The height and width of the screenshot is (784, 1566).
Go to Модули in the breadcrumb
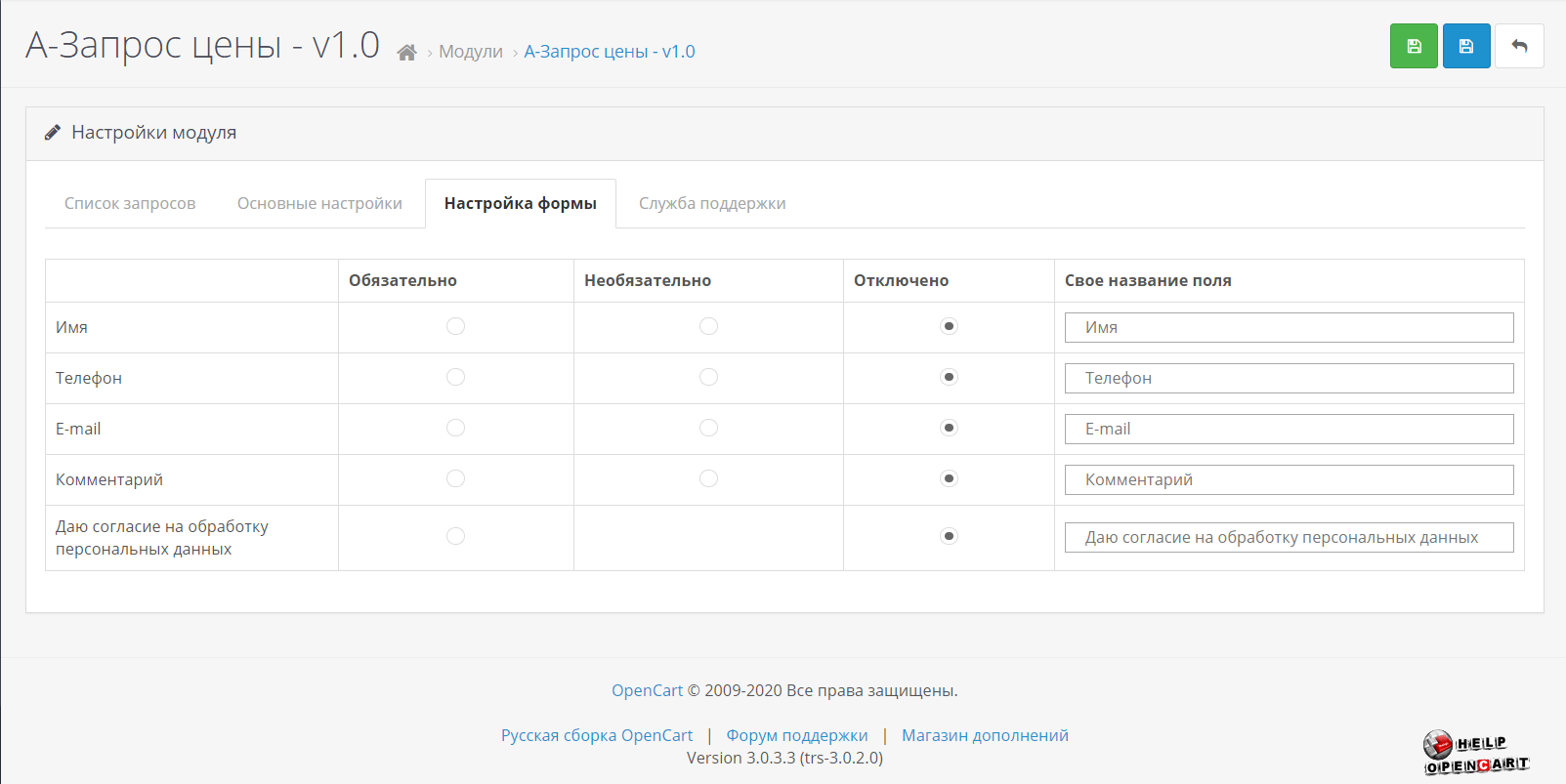pos(471,52)
